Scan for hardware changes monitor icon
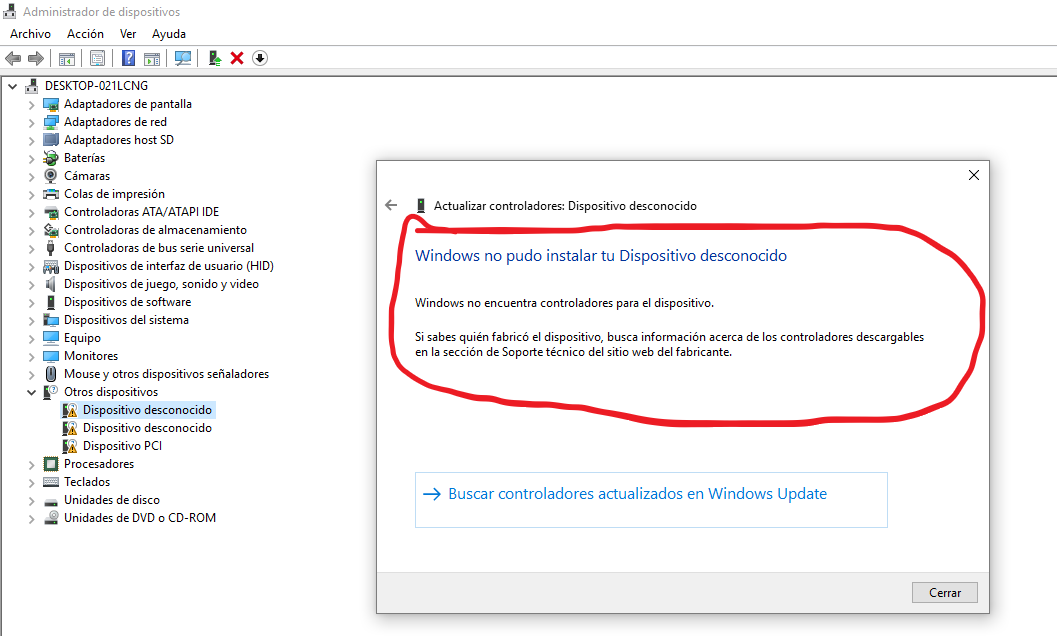 [183, 59]
